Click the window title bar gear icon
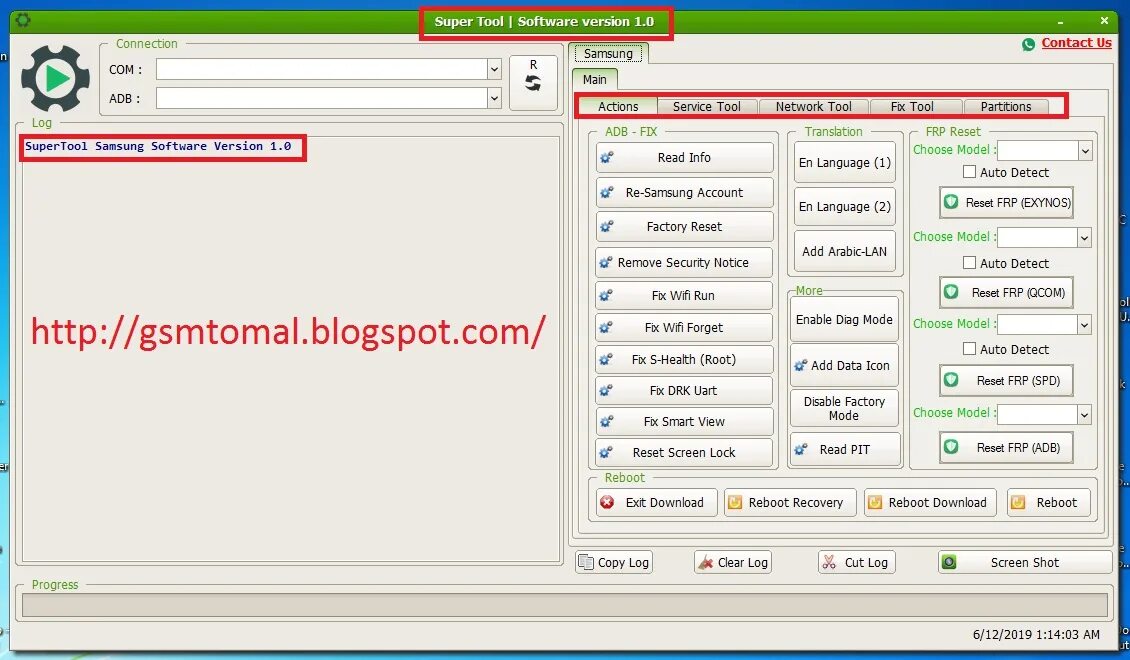 coord(22,20)
